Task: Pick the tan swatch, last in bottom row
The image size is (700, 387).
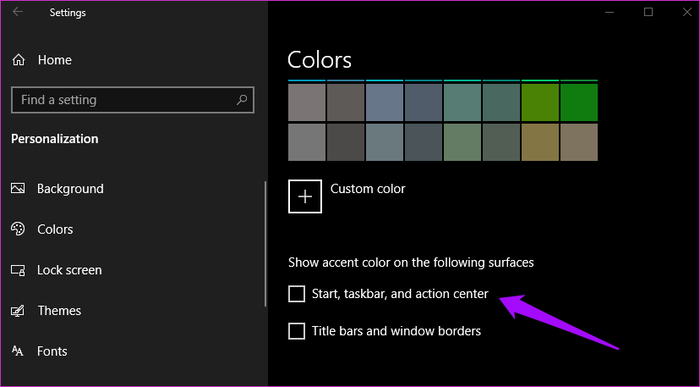Action: click(x=579, y=142)
